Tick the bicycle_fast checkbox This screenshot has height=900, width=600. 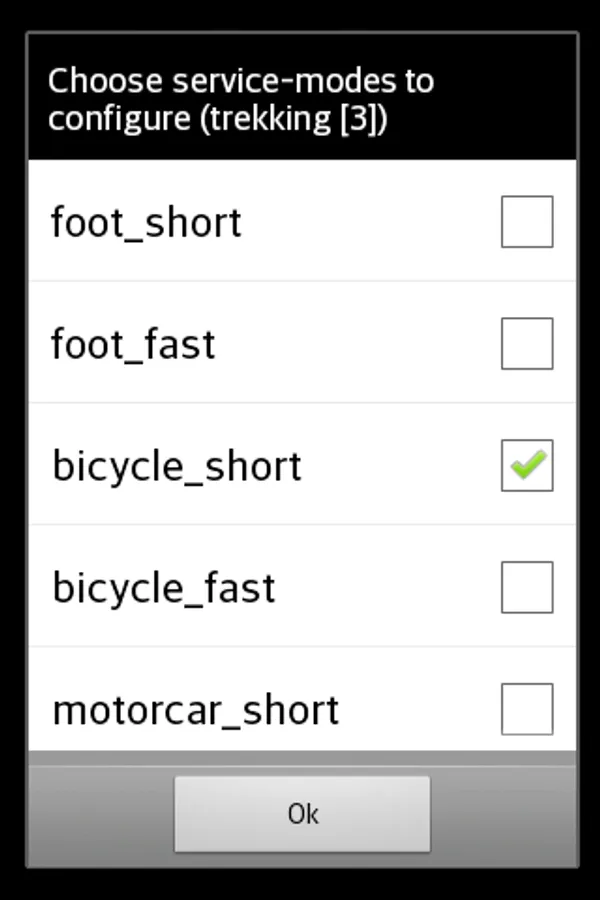[526, 587]
